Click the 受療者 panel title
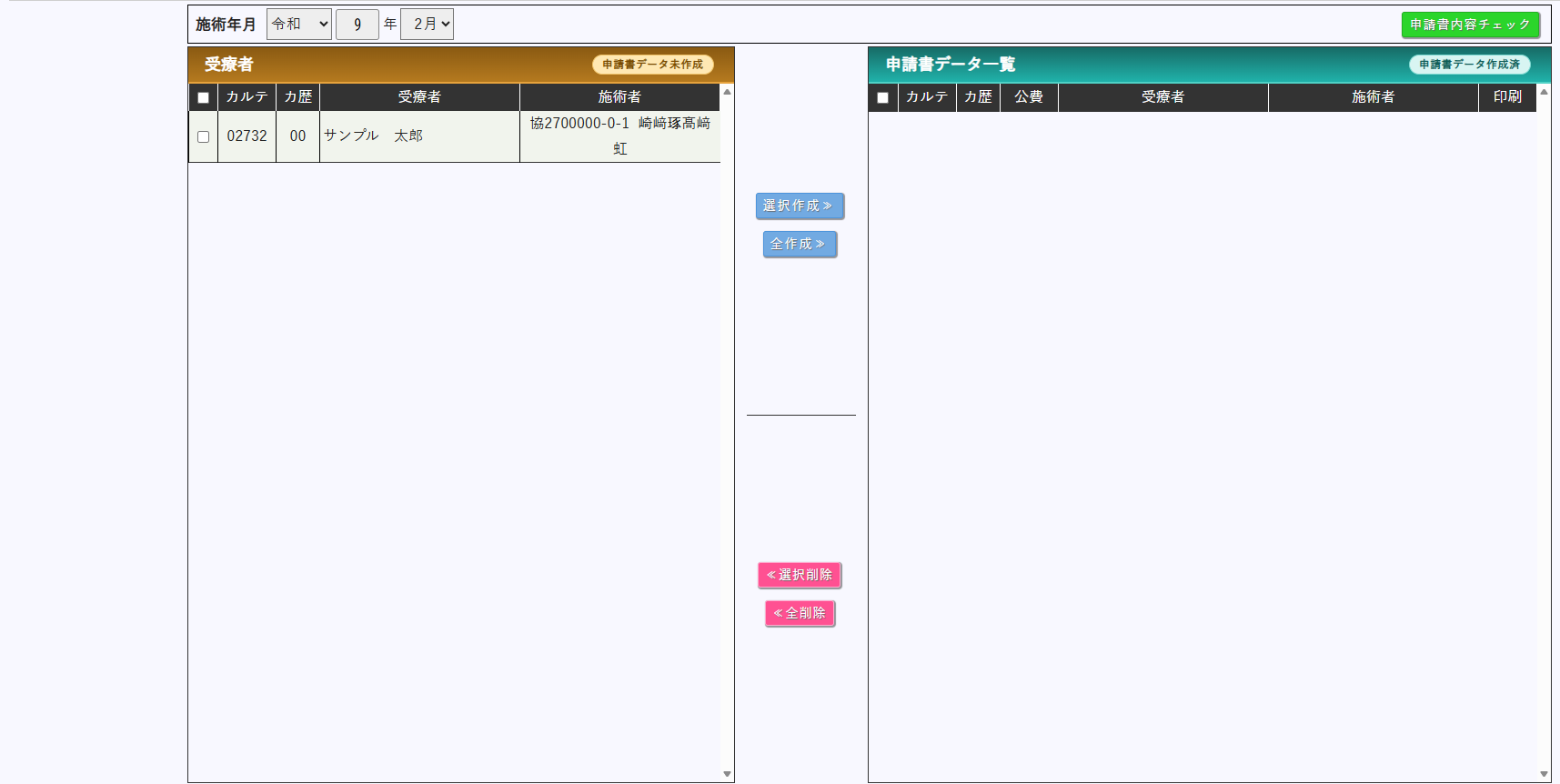Viewport: 1560px width, 784px height. (x=228, y=65)
